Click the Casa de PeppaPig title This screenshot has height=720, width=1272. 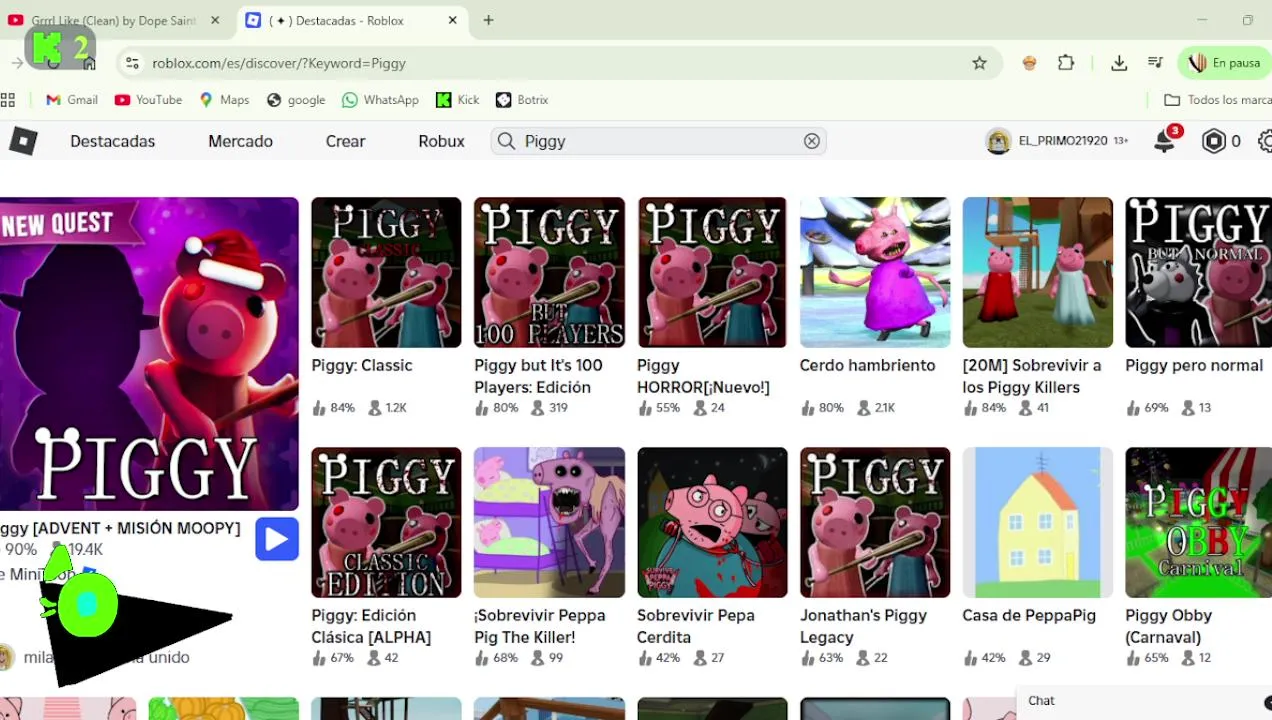click(x=1029, y=615)
